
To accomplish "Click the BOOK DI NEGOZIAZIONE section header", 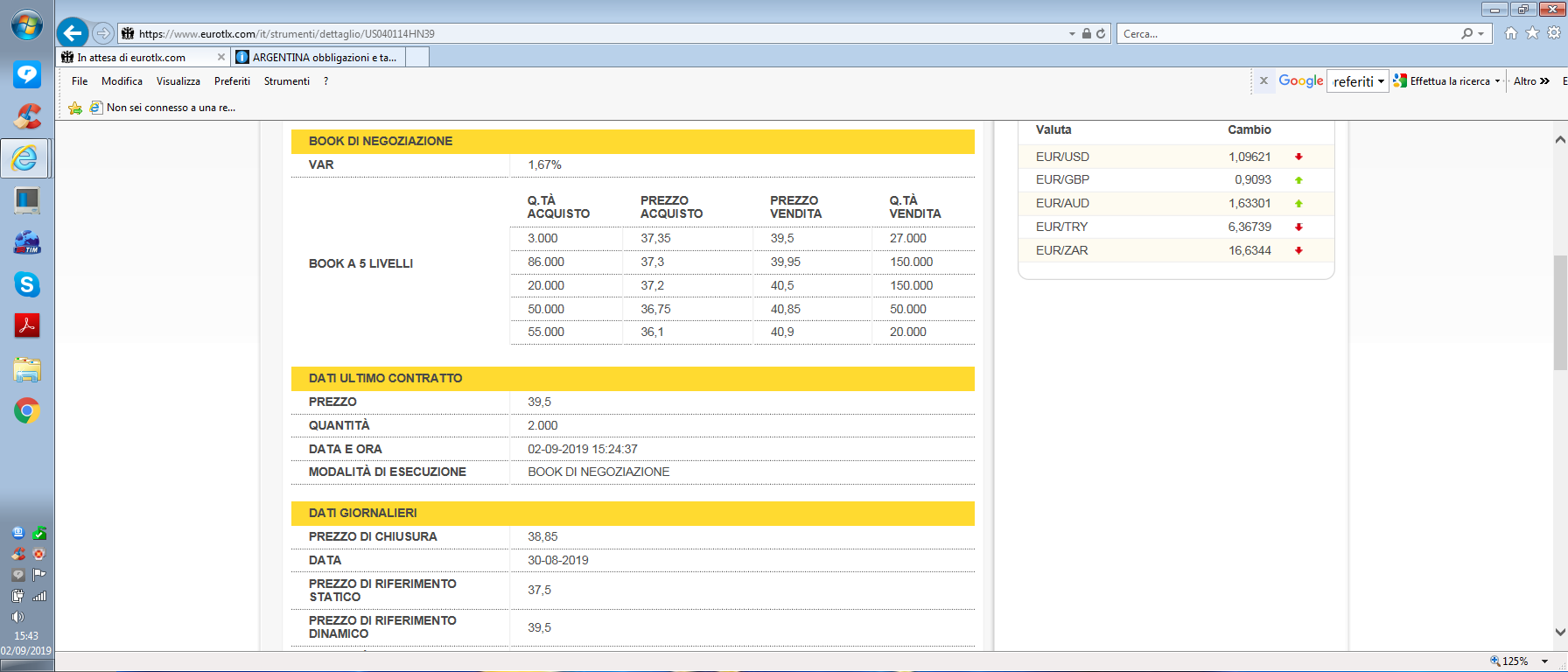I will [x=633, y=141].
